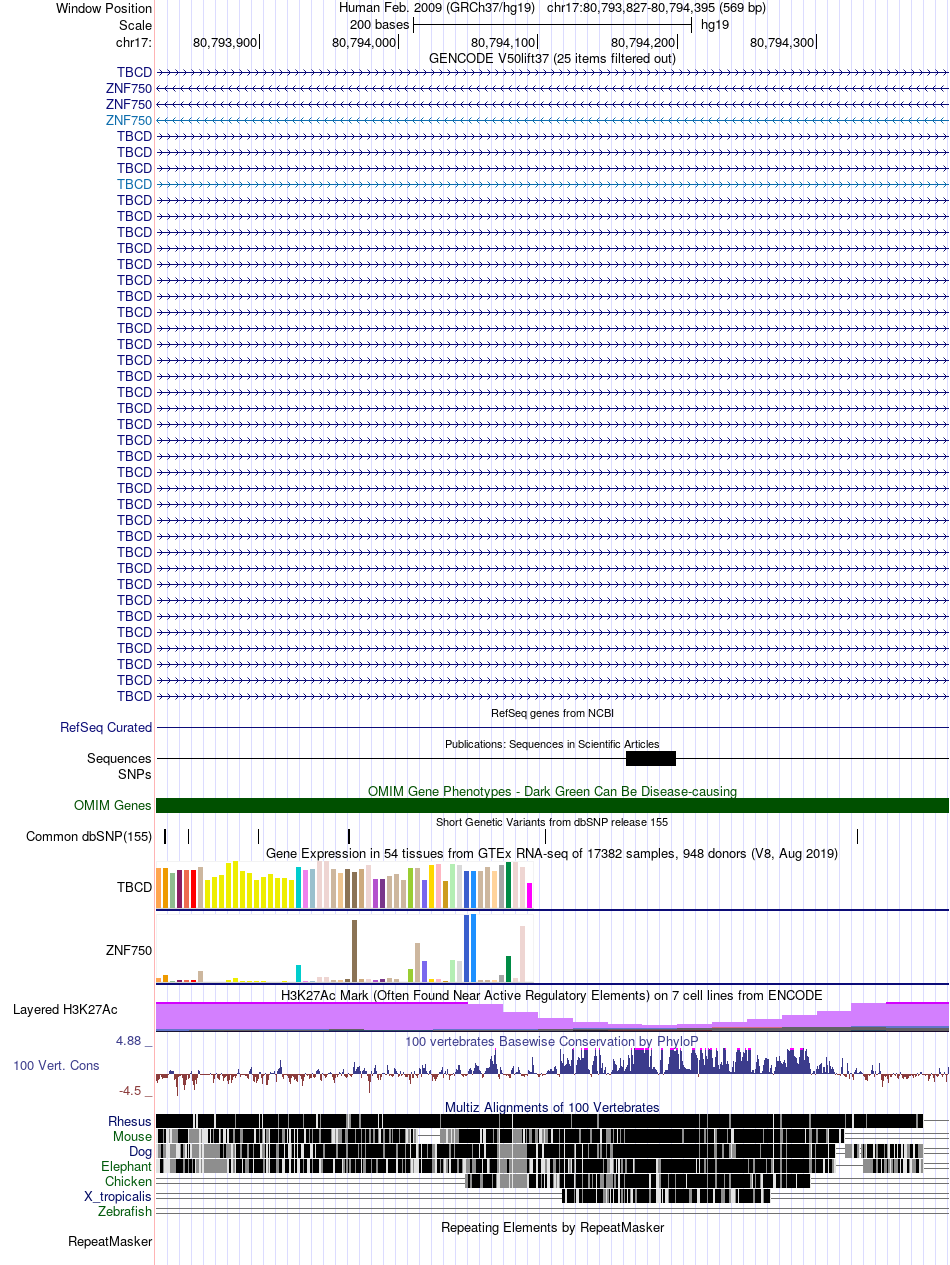The width and height of the screenshot is (950, 1265).
Task: Open 'RefSeq genes from NCBI' track title
Action: [x=552, y=713]
